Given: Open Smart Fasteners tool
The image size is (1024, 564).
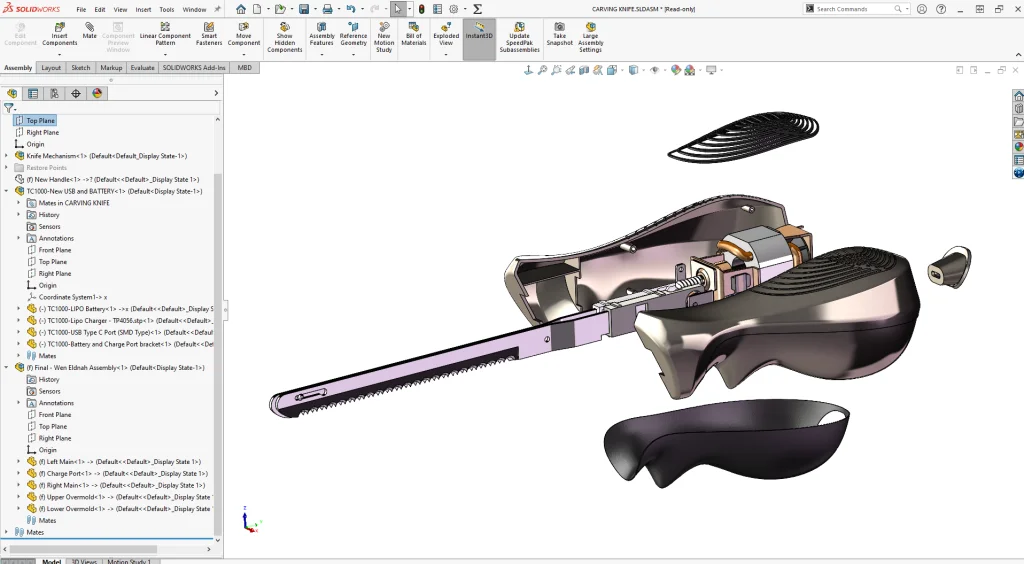Looking at the screenshot, I should 209,35.
